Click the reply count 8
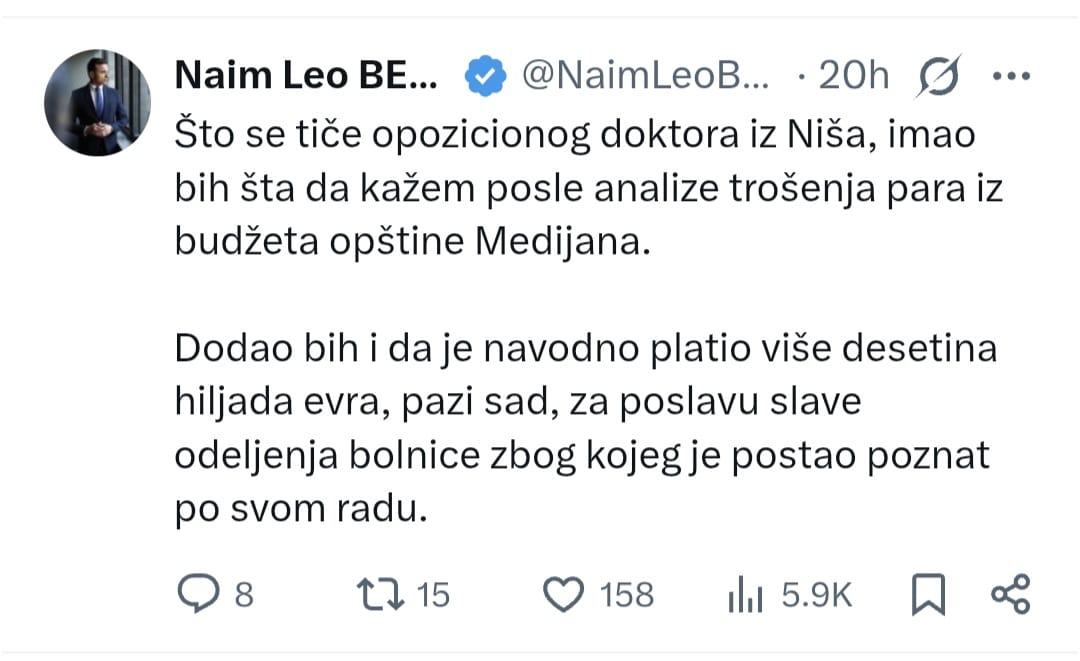The width and height of the screenshot is (1080, 661). click(x=244, y=595)
